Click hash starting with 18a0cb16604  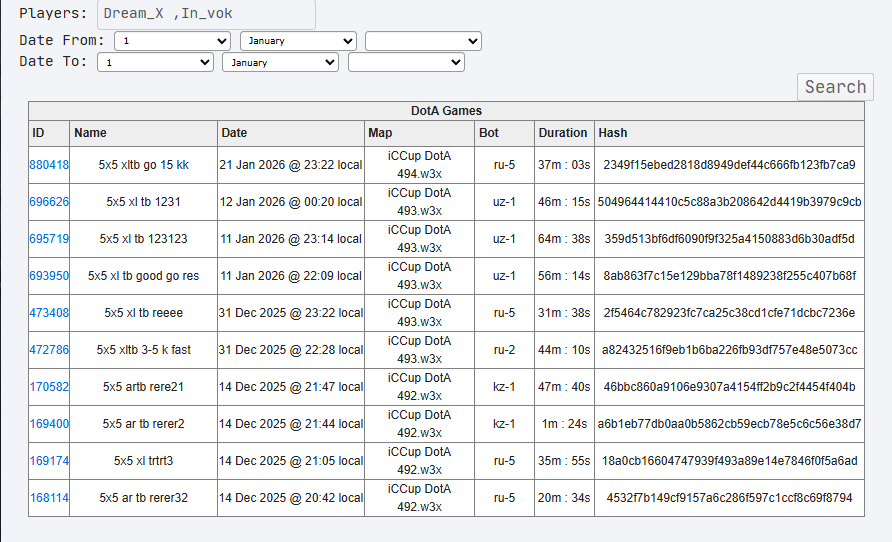tap(729, 461)
